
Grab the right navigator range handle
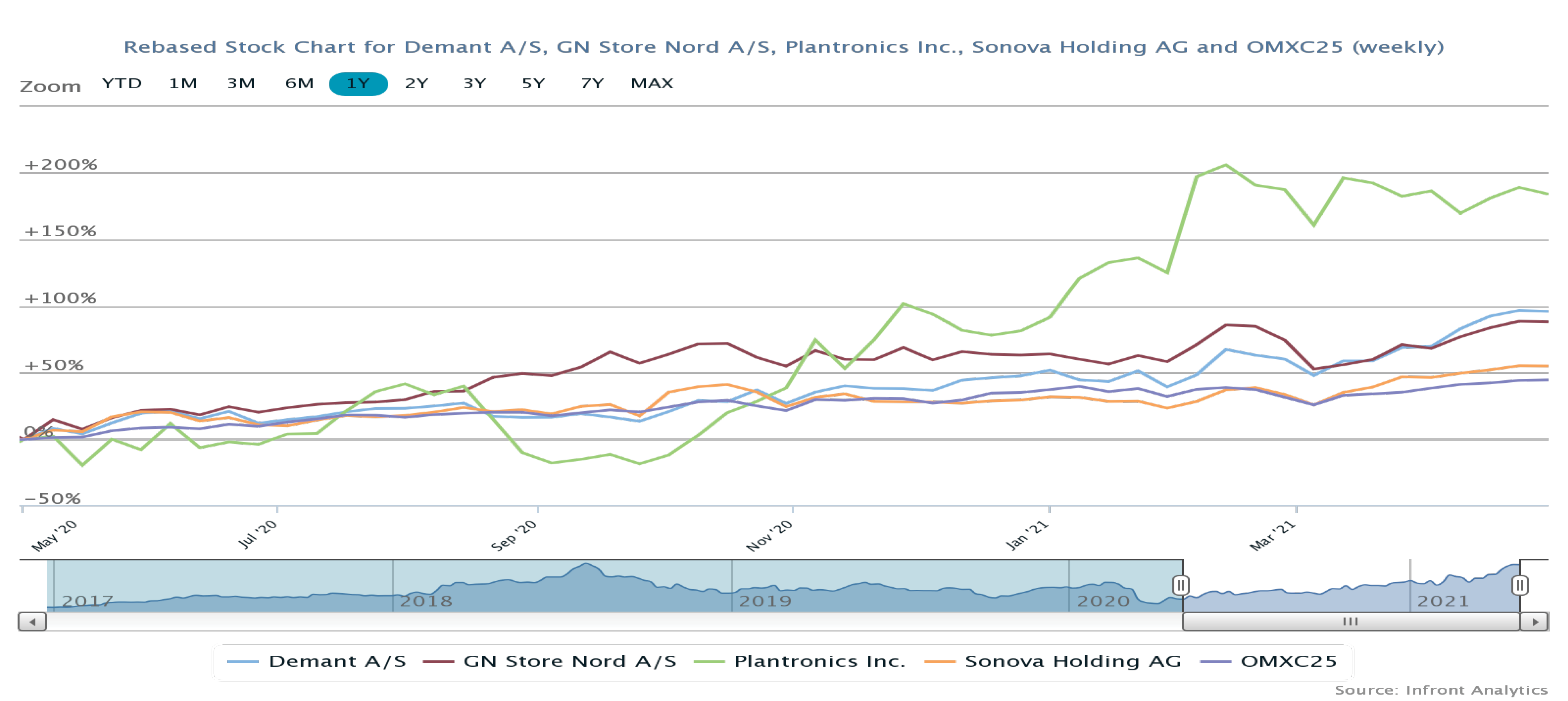[x=1519, y=585]
